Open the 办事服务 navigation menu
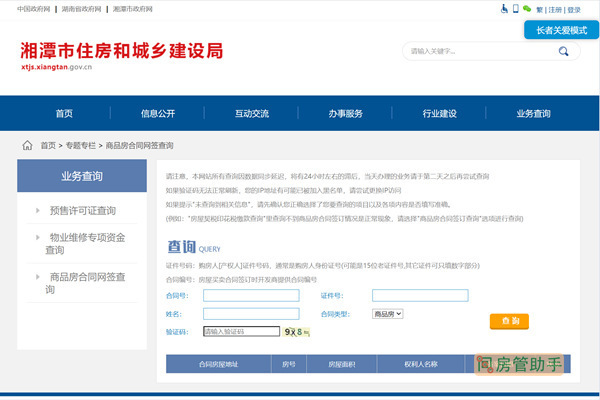This screenshot has height=400, width=600. coord(346,113)
